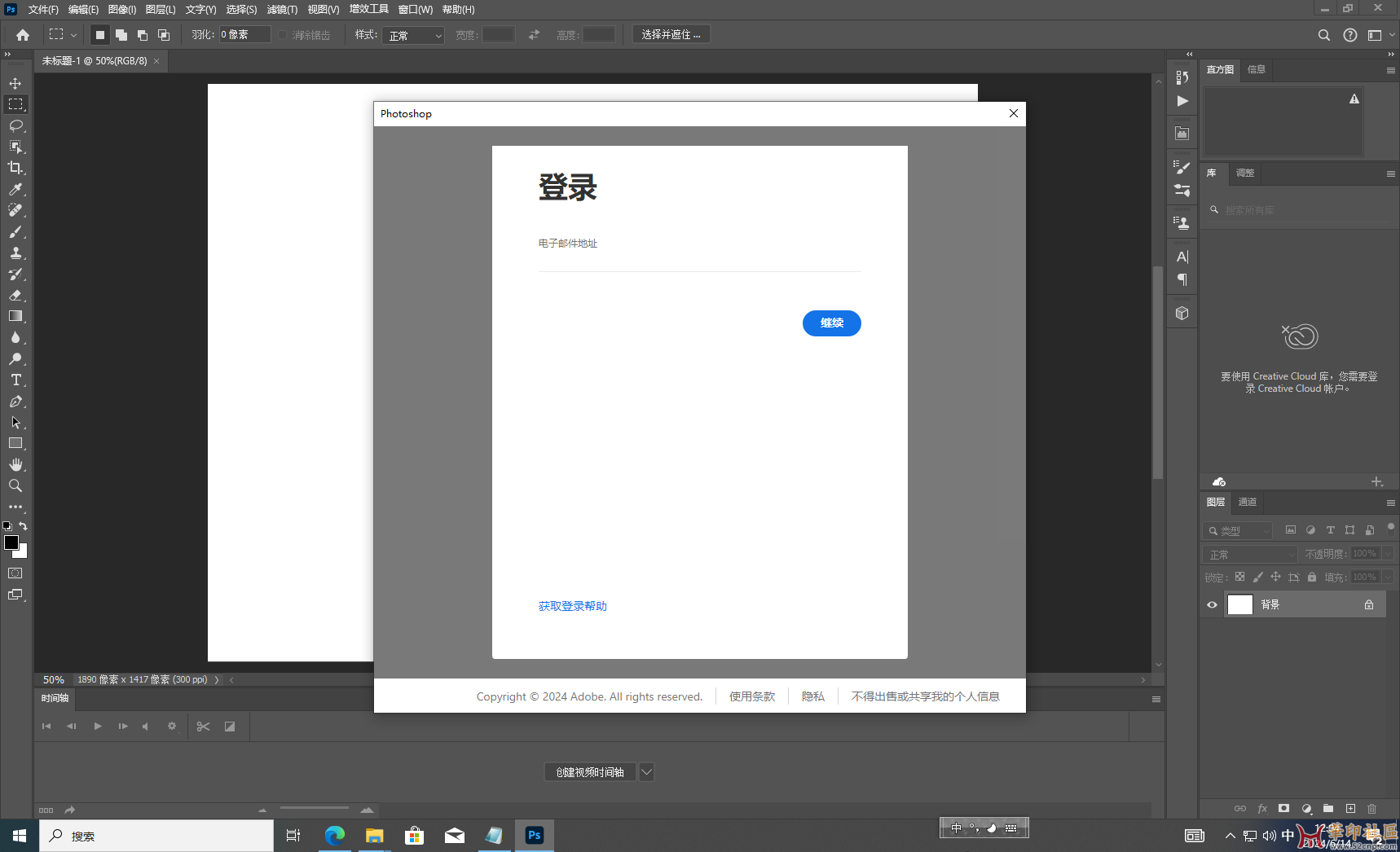
Task: Select the Dodge tool
Action: [15, 358]
